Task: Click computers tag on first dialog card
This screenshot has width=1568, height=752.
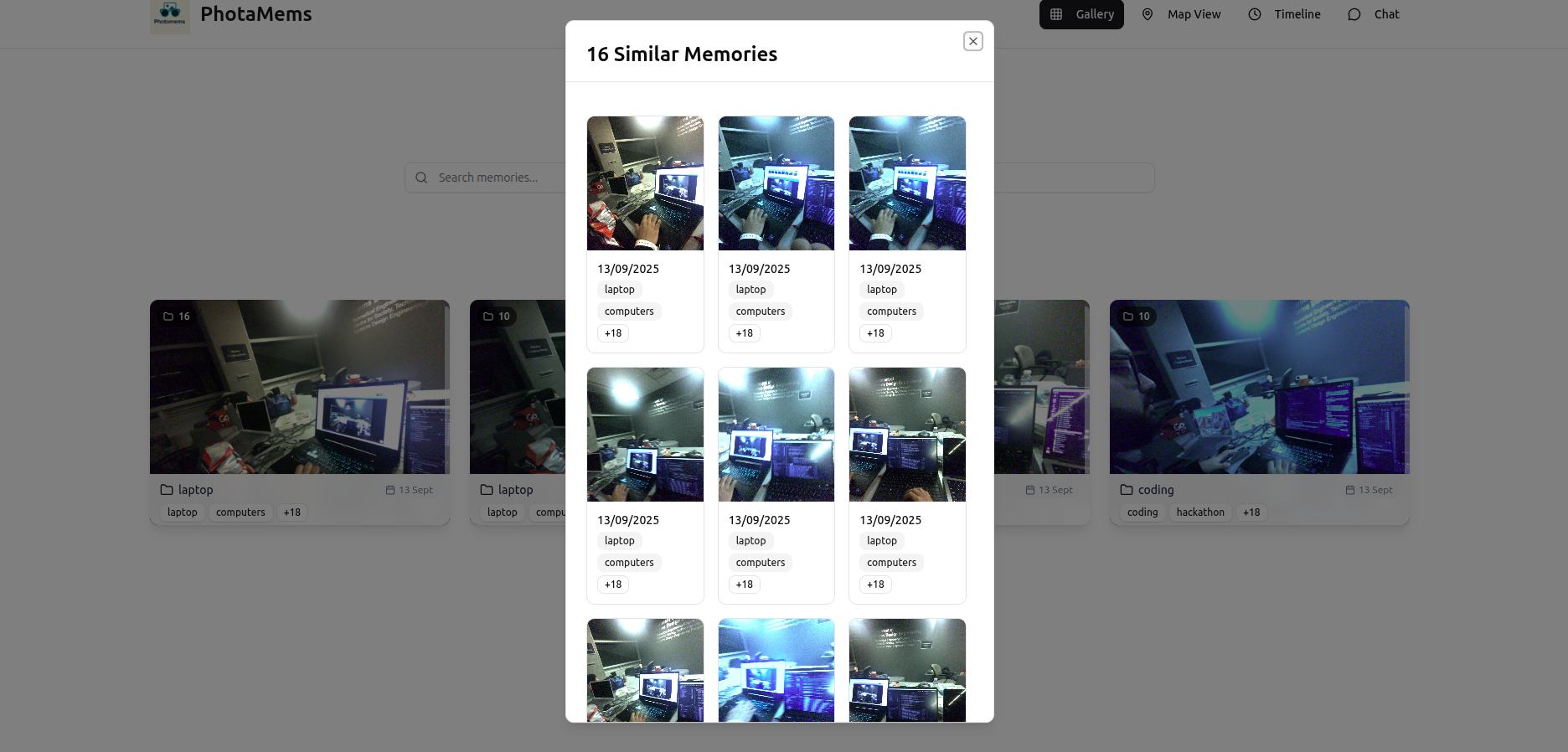Action: [629, 312]
